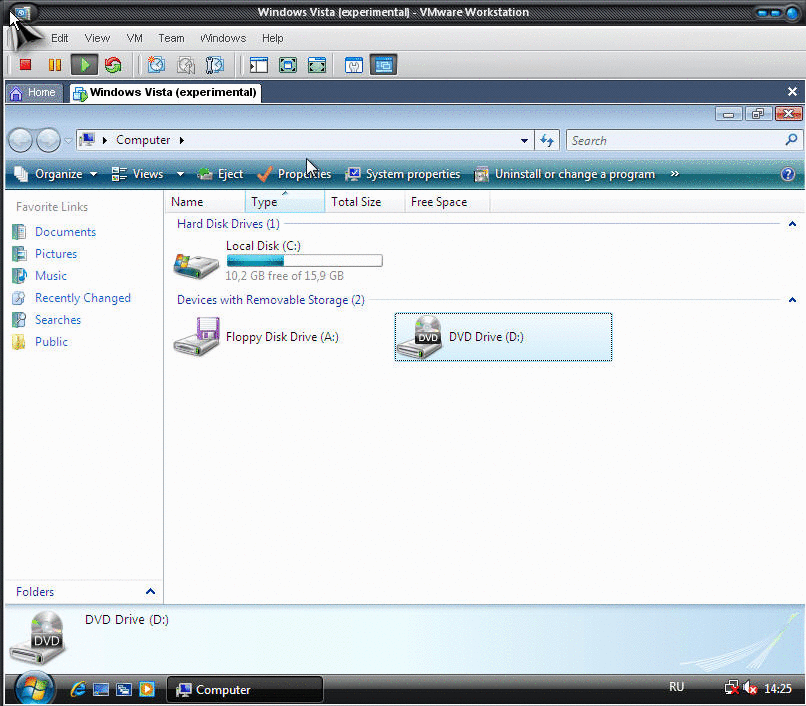
Task: Click the Eject command button
Action: 221,174
